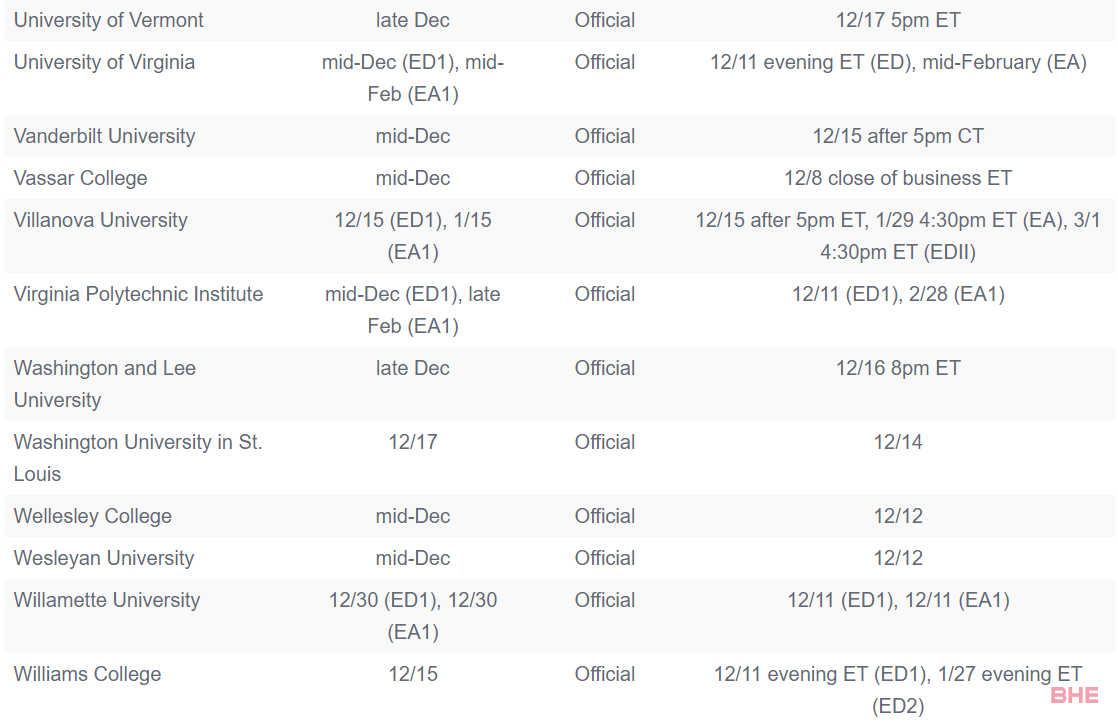Click the Washington and Lee University name
Viewport: 1118px width, 723px height.
105,384
